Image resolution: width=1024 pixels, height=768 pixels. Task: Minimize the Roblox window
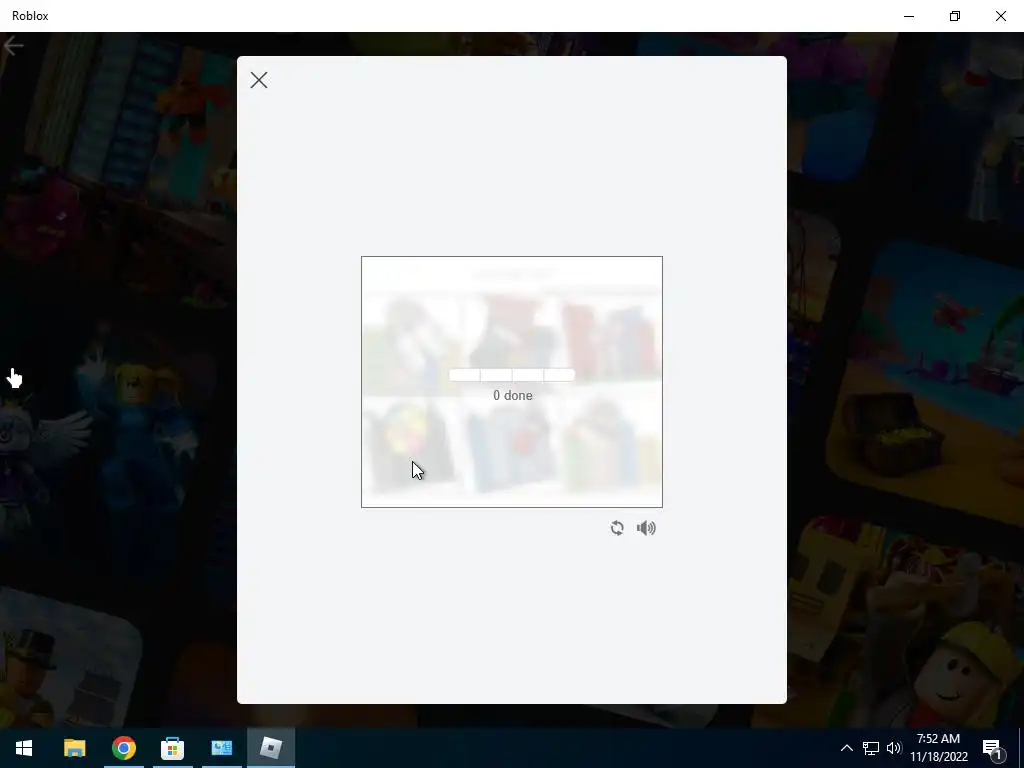tap(909, 16)
